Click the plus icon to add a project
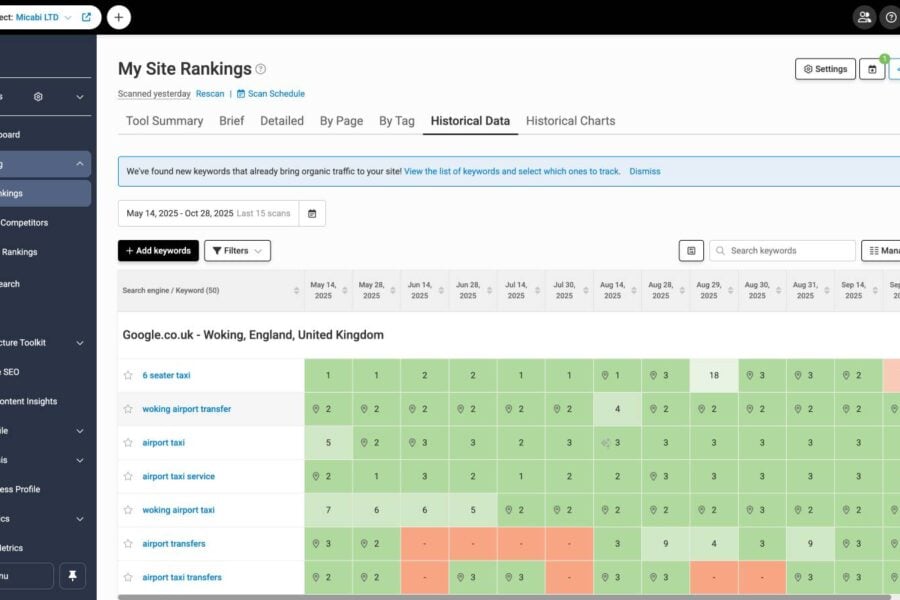The height and width of the screenshot is (600, 900). click(x=118, y=17)
